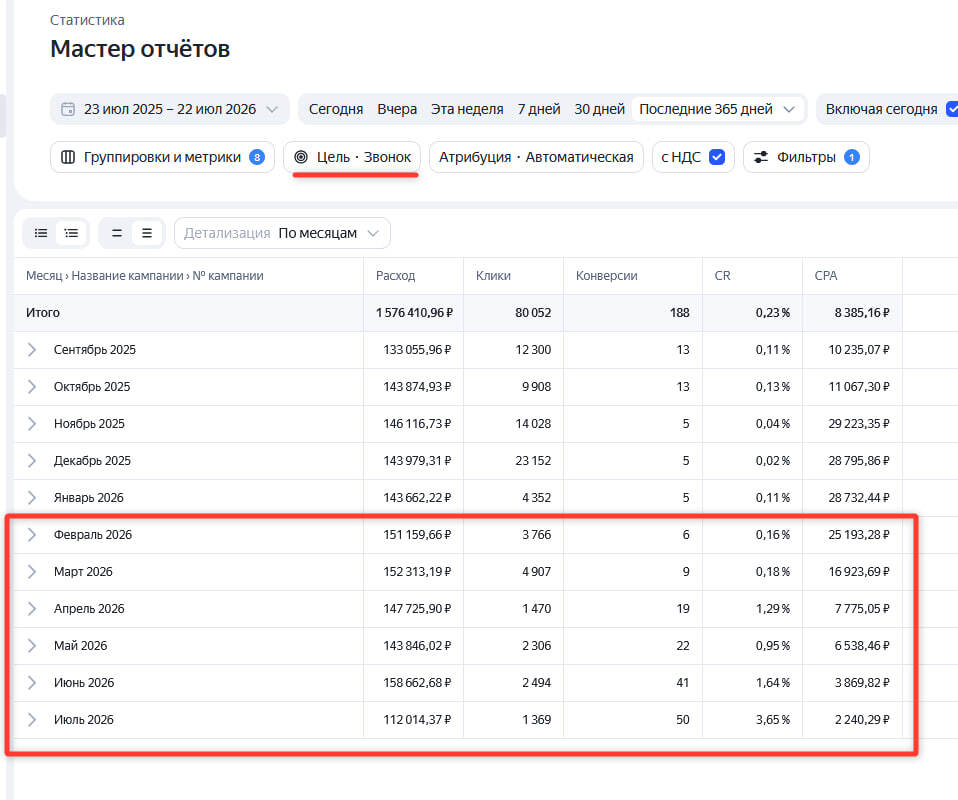958x800 pixels.
Task: Click the sliders icon in Фильтры button
Action: click(x=761, y=157)
